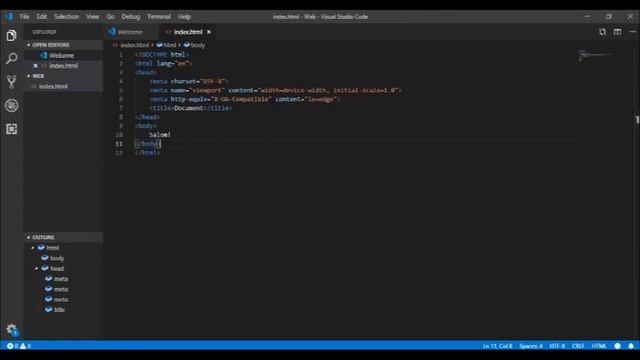Screen dimensions: 640x360
Task: Open the Help menu
Action: click(184, 17)
